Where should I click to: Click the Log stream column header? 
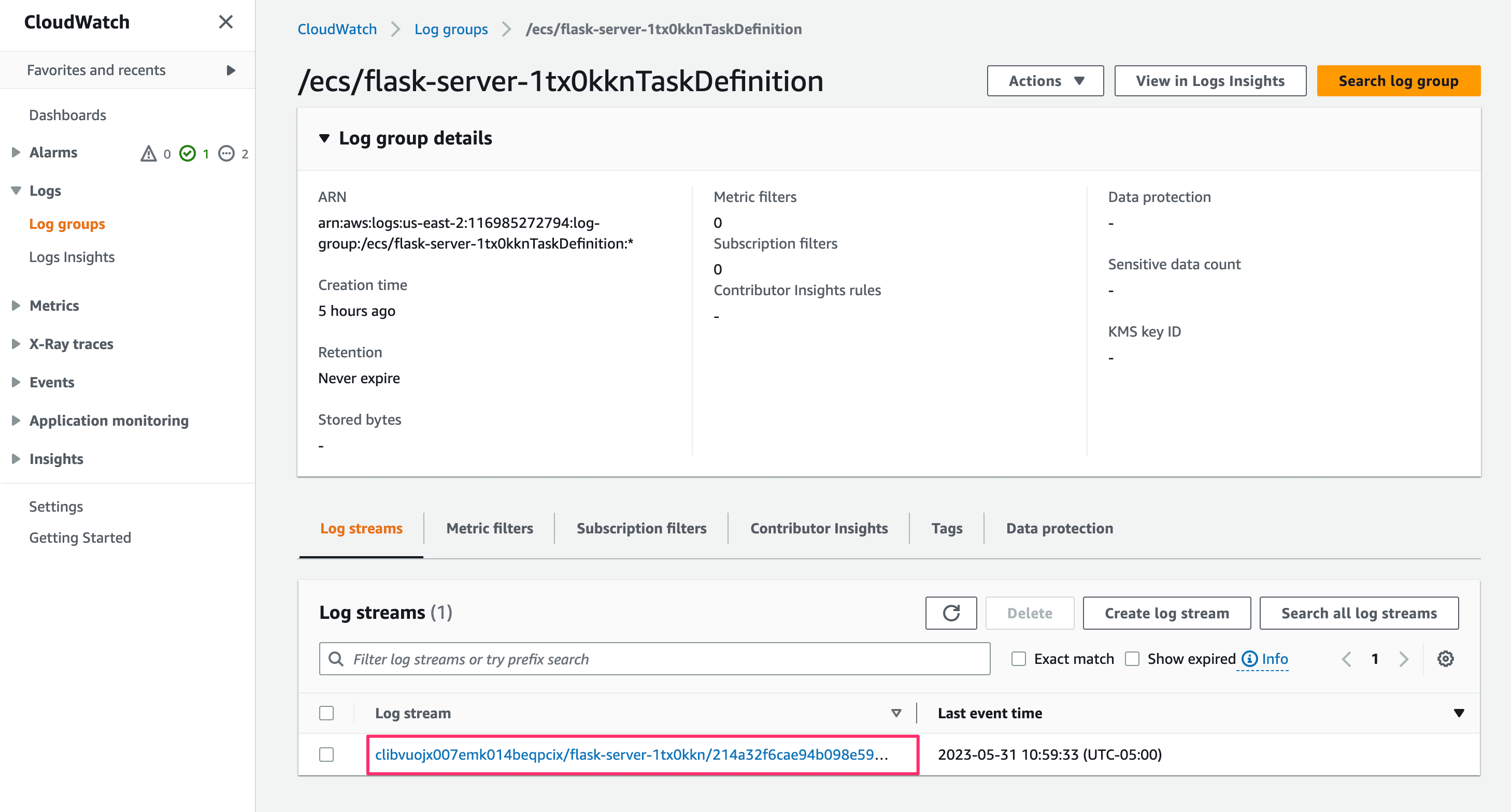tap(413, 714)
